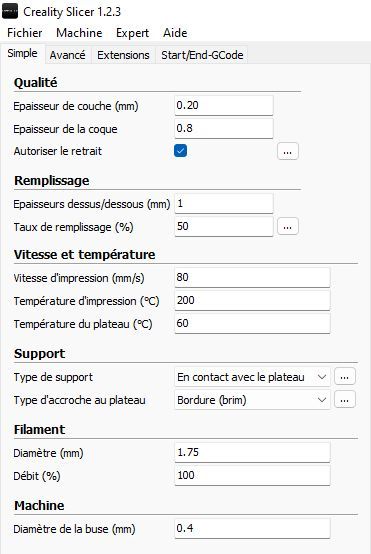Open the Machine menu
Screen dimensions: 371x554
pyautogui.click(x=79, y=33)
